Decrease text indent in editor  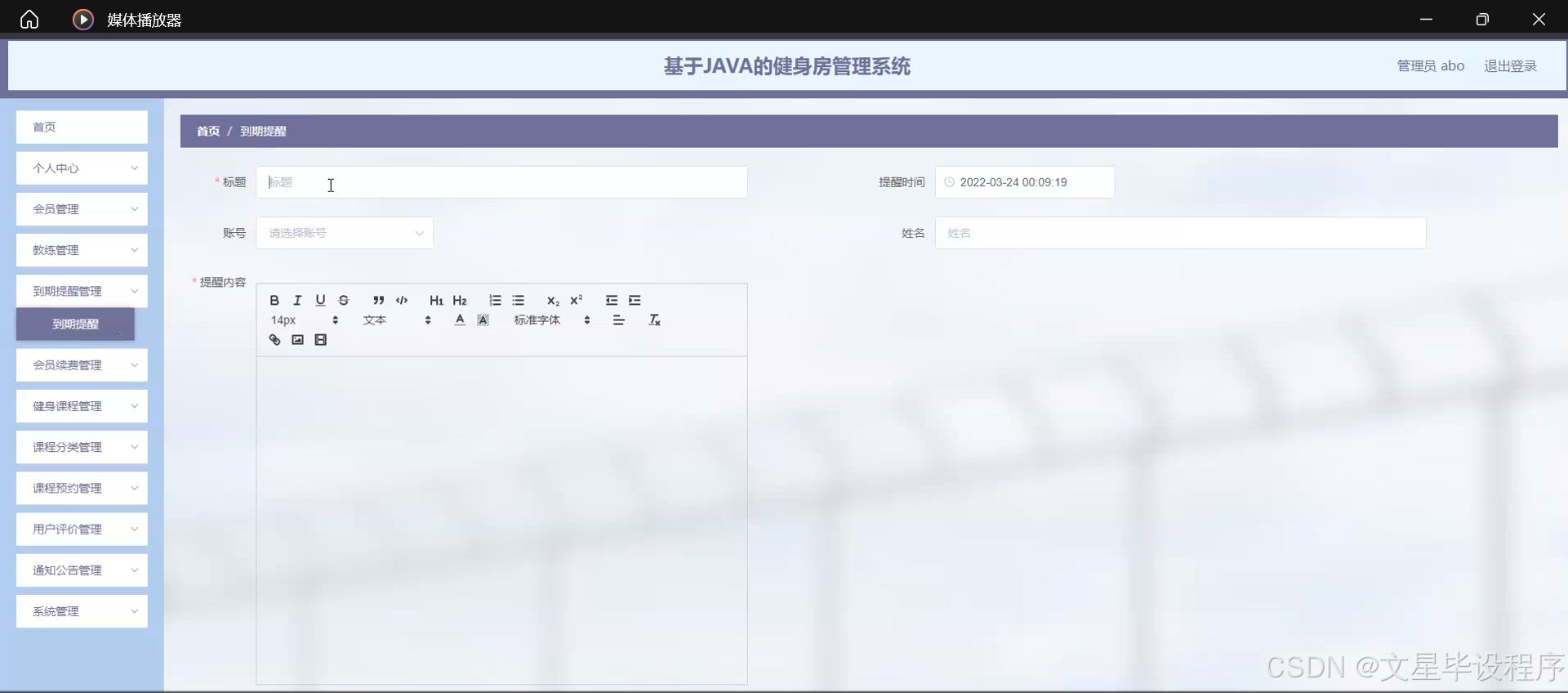coord(612,301)
